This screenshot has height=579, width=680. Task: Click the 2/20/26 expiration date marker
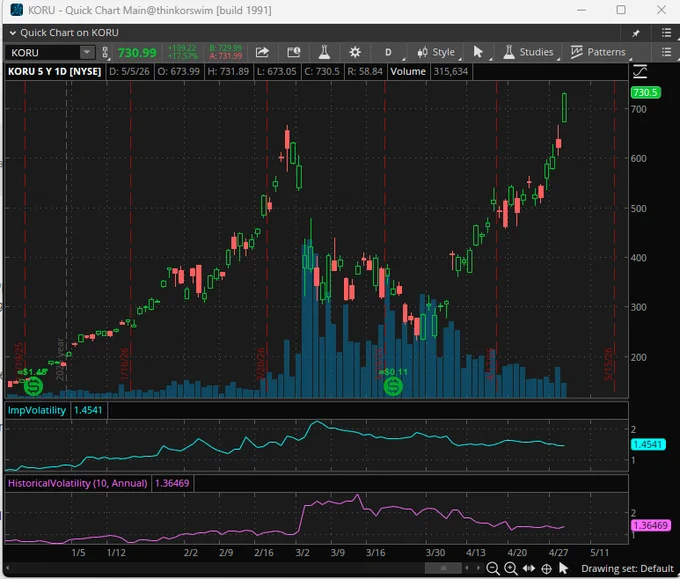261,363
